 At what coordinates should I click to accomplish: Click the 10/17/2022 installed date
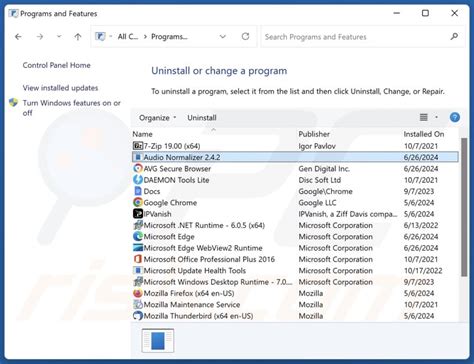click(x=423, y=271)
